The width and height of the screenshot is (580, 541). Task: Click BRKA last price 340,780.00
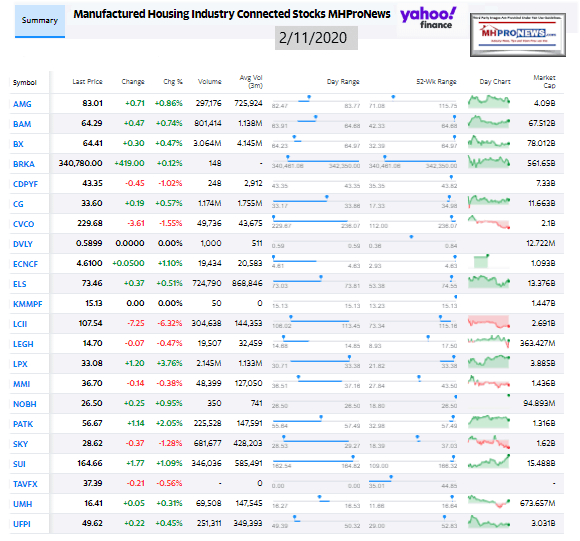(x=80, y=163)
